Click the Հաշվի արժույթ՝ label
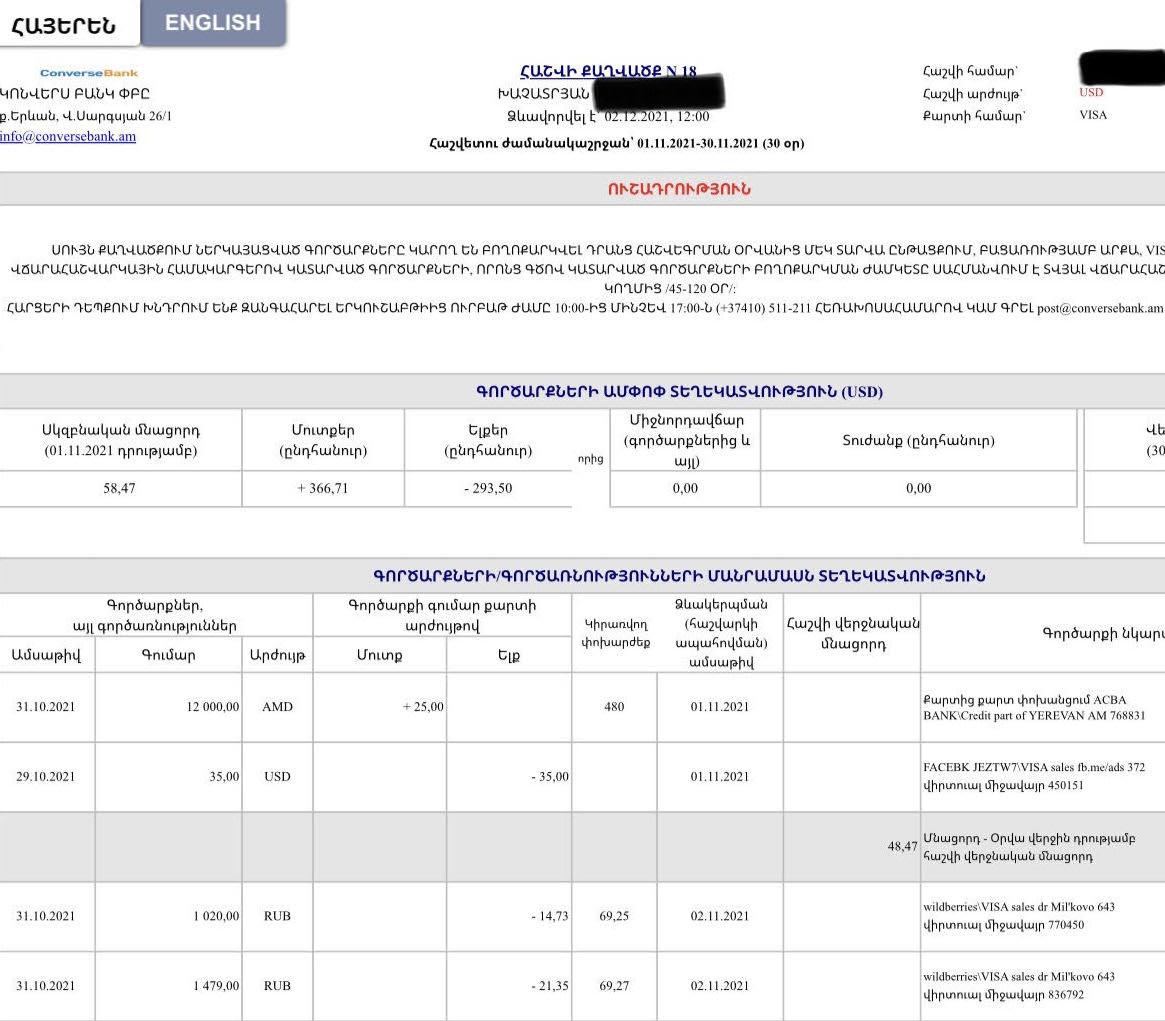The width and height of the screenshot is (1165, 1021). click(x=973, y=94)
